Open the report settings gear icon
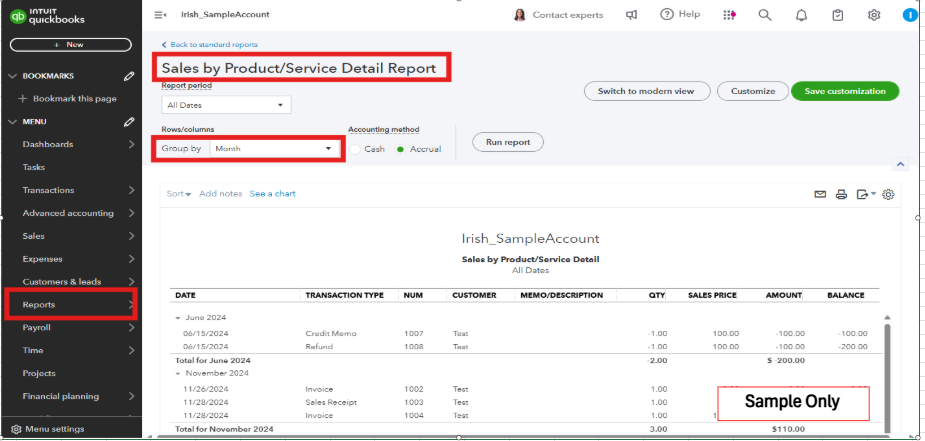The height and width of the screenshot is (441, 925). (888, 194)
